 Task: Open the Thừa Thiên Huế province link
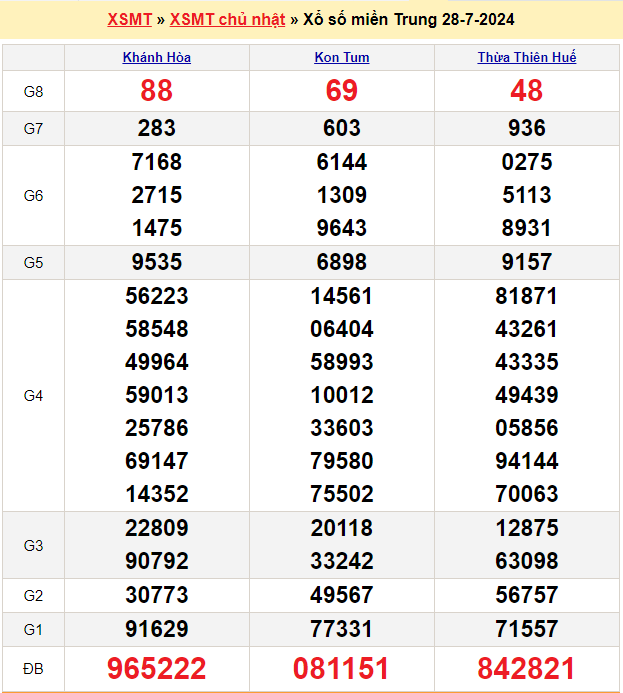coord(527,58)
